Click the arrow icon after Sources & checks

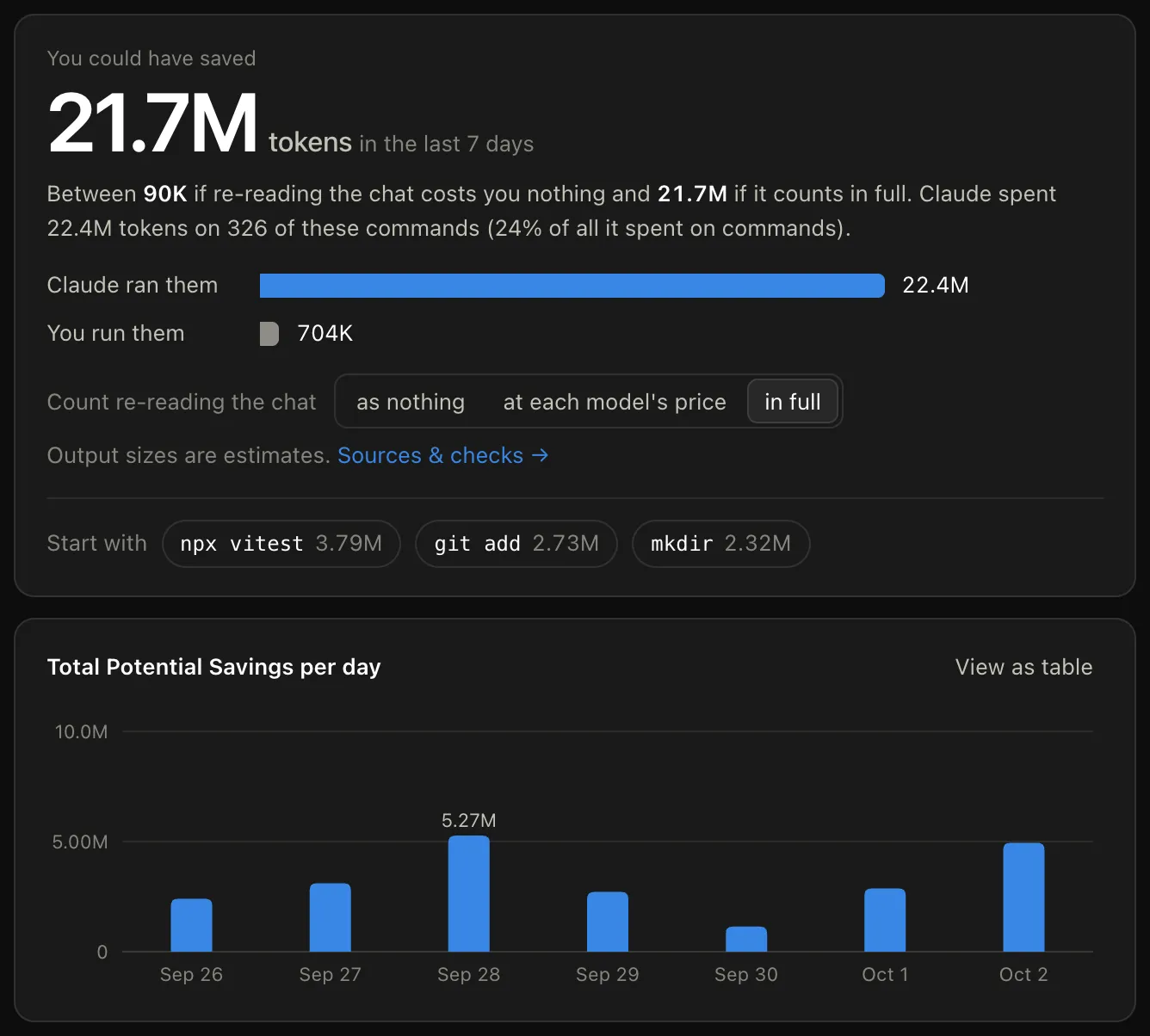540,455
